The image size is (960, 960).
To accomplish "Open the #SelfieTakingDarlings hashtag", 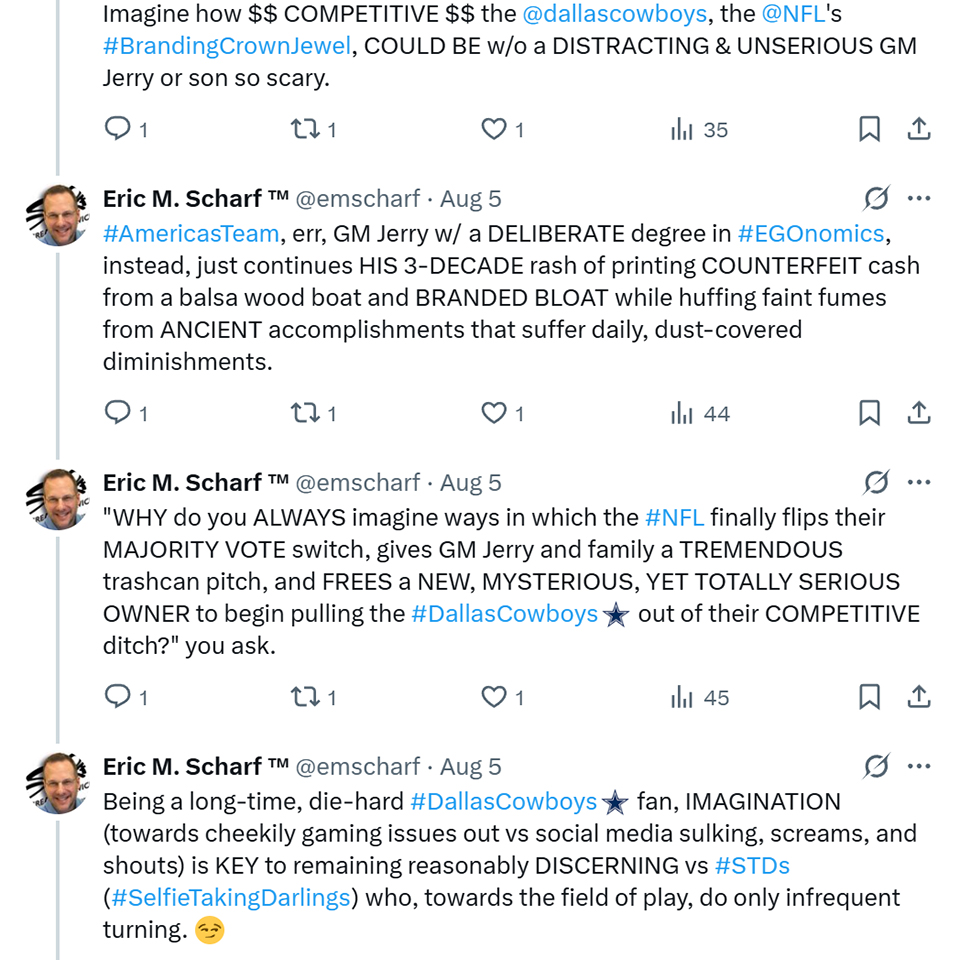I will point(230,897).
